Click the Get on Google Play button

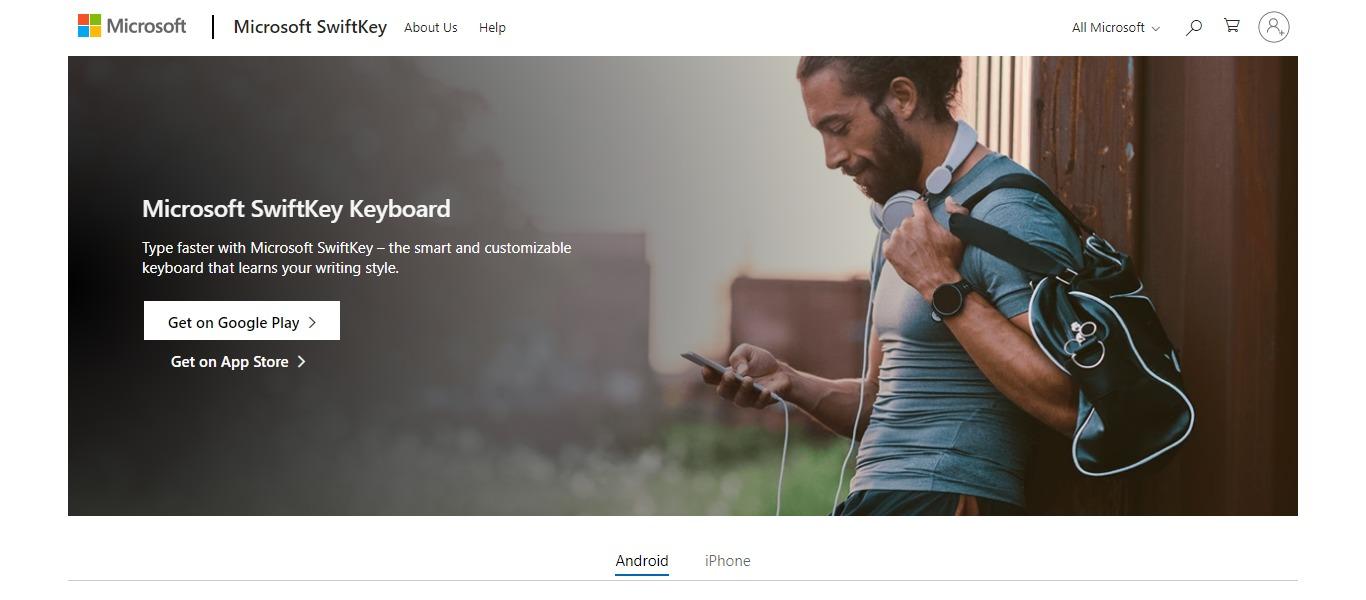242,321
